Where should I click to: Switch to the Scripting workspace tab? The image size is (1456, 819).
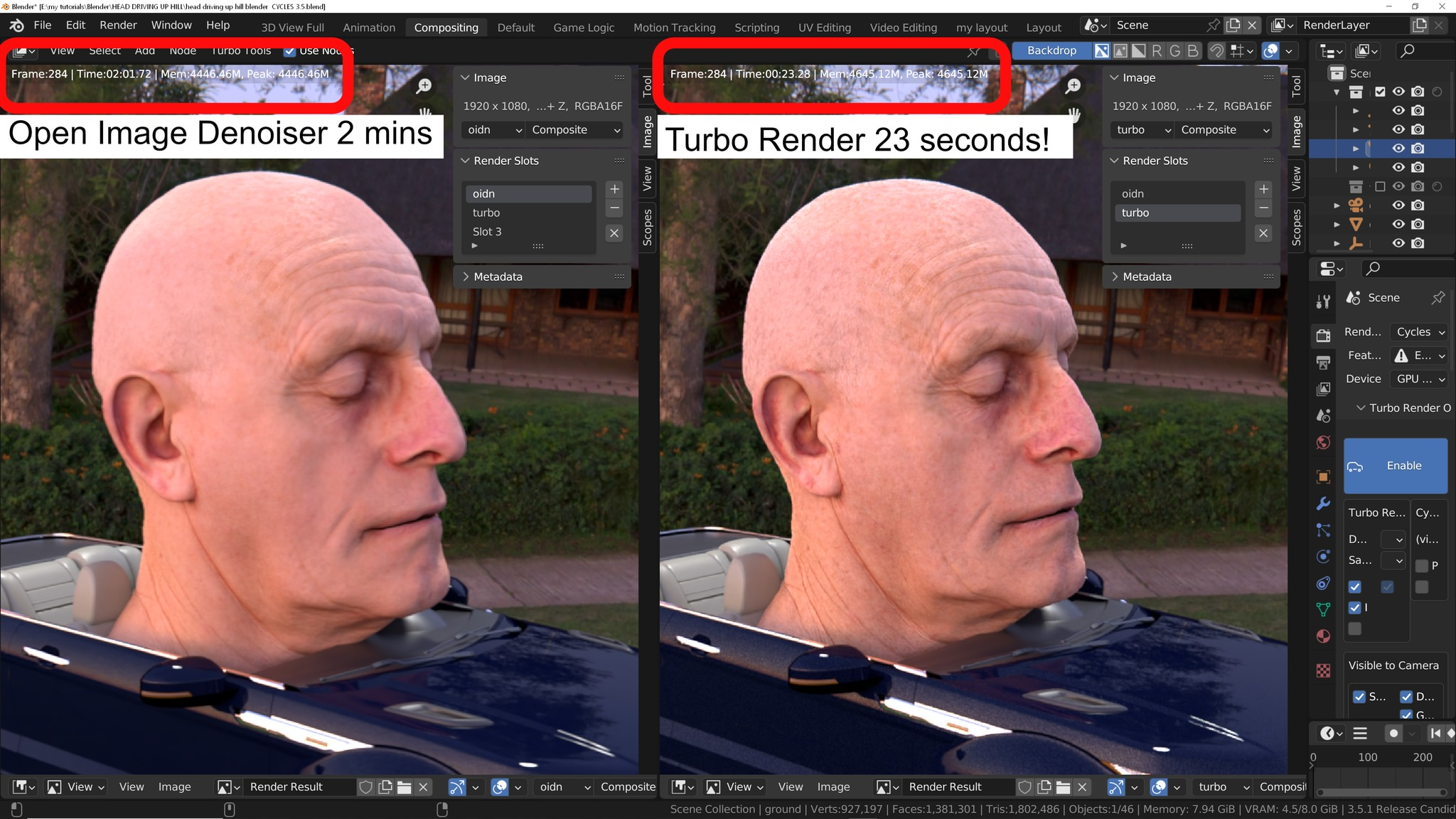756,27
